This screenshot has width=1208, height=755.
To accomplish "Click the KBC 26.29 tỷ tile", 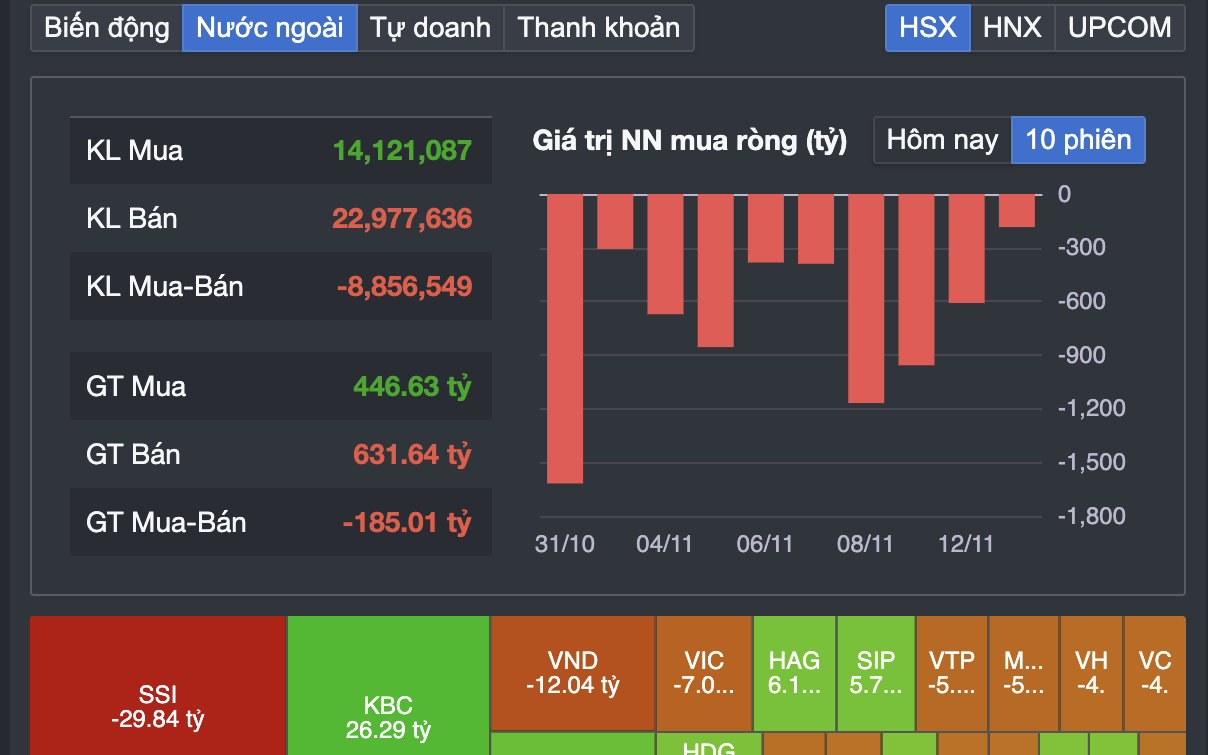I will click(x=388, y=686).
